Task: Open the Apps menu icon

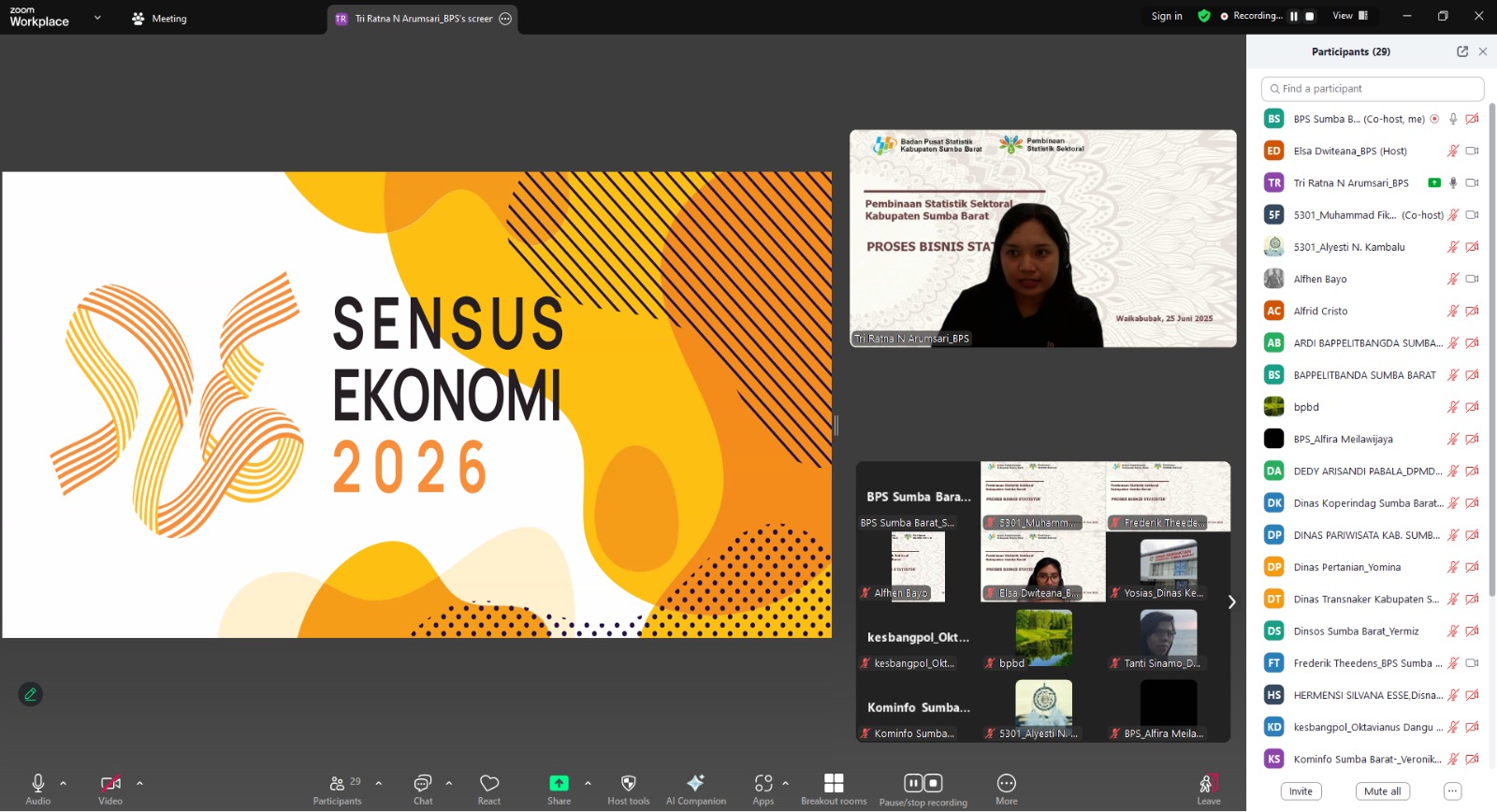Action: pyautogui.click(x=763, y=784)
